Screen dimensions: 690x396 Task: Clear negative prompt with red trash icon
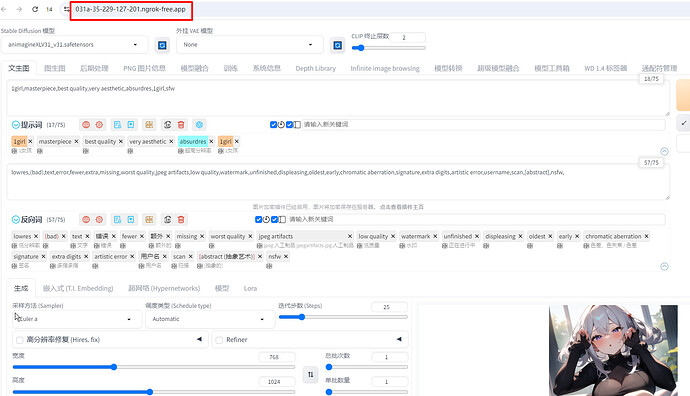(181, 219)
